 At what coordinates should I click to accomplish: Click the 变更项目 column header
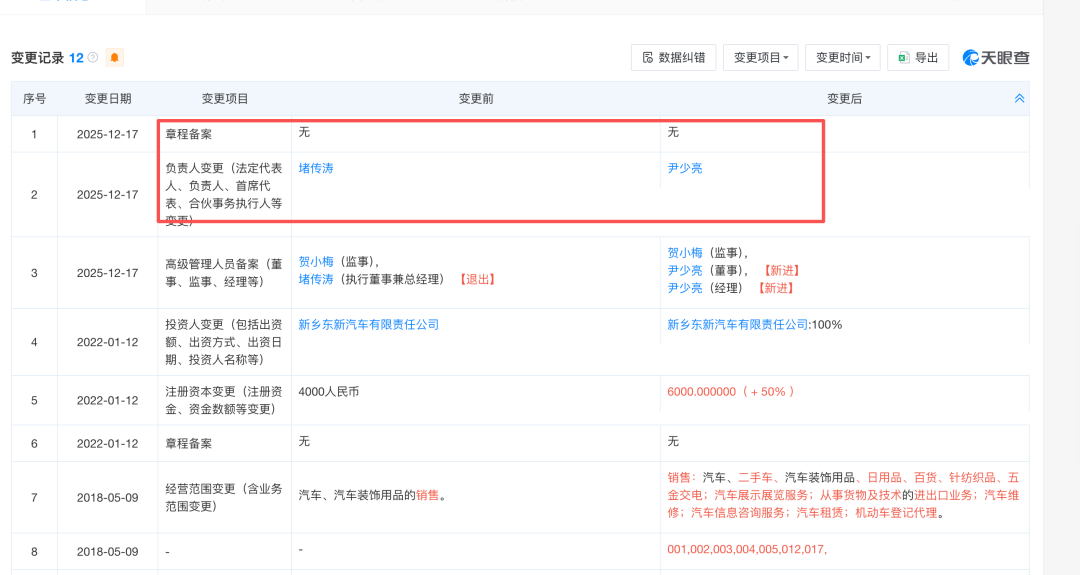pos(225,99)
